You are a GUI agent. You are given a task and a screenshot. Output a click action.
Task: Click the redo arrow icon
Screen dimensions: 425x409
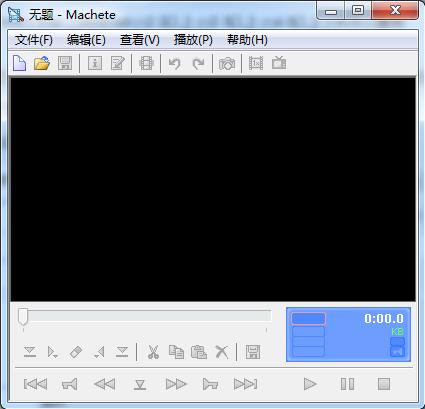pos(198,63)
